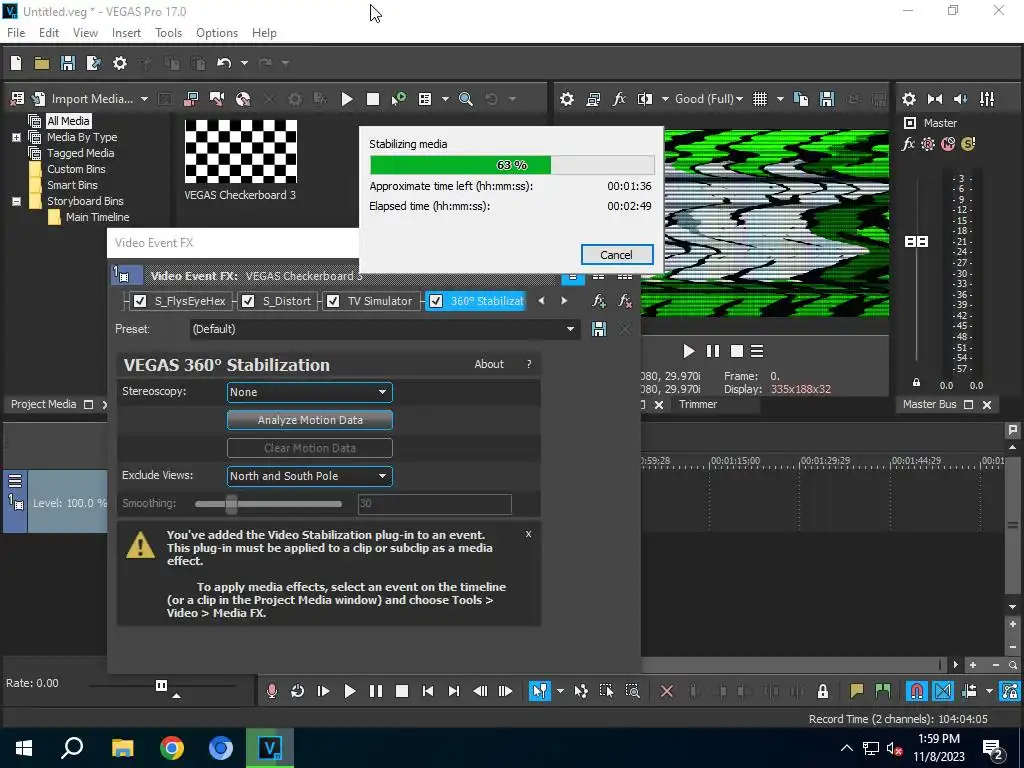The width and height of the screenshot is (1024, 768).
Task: Open preview quality Good (Full) dropdown
Action: click(x=709, y=99)
